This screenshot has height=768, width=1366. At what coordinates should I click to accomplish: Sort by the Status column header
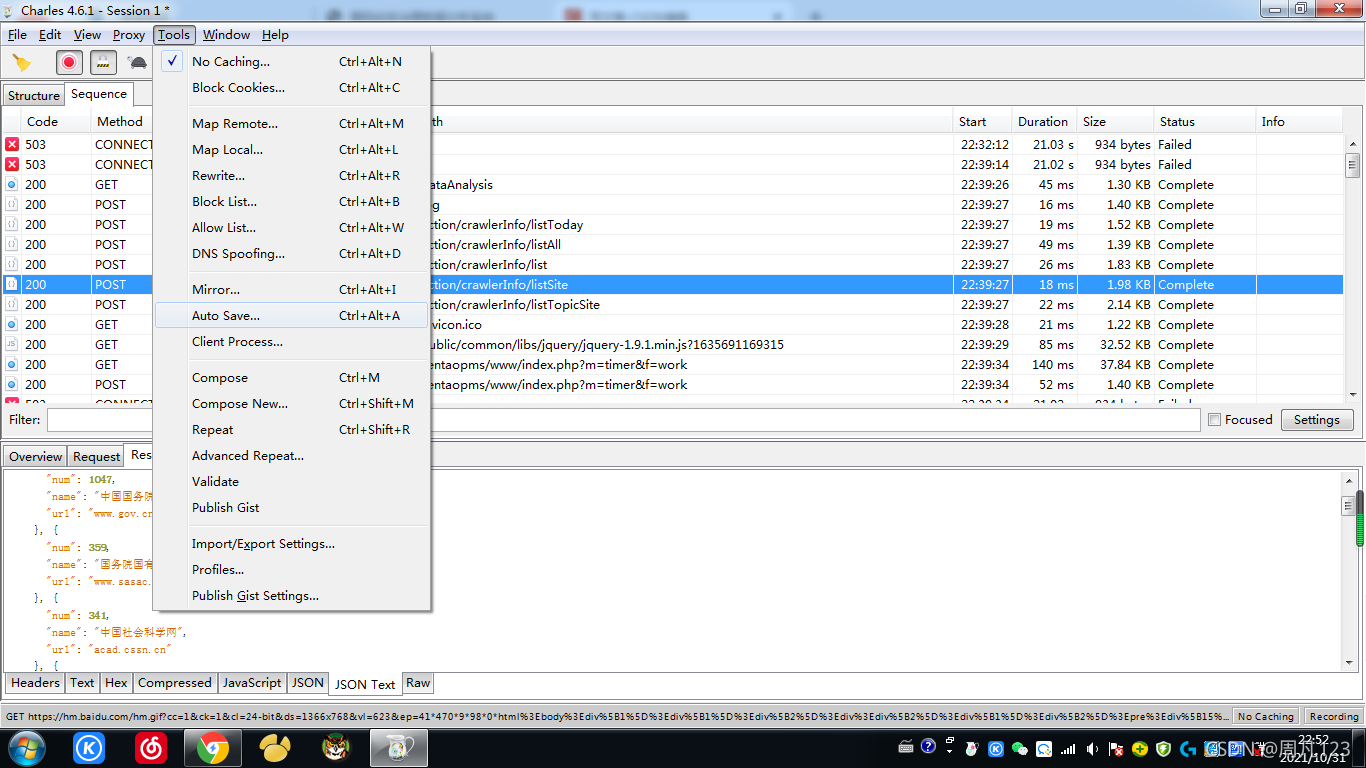click(1205, 121)
